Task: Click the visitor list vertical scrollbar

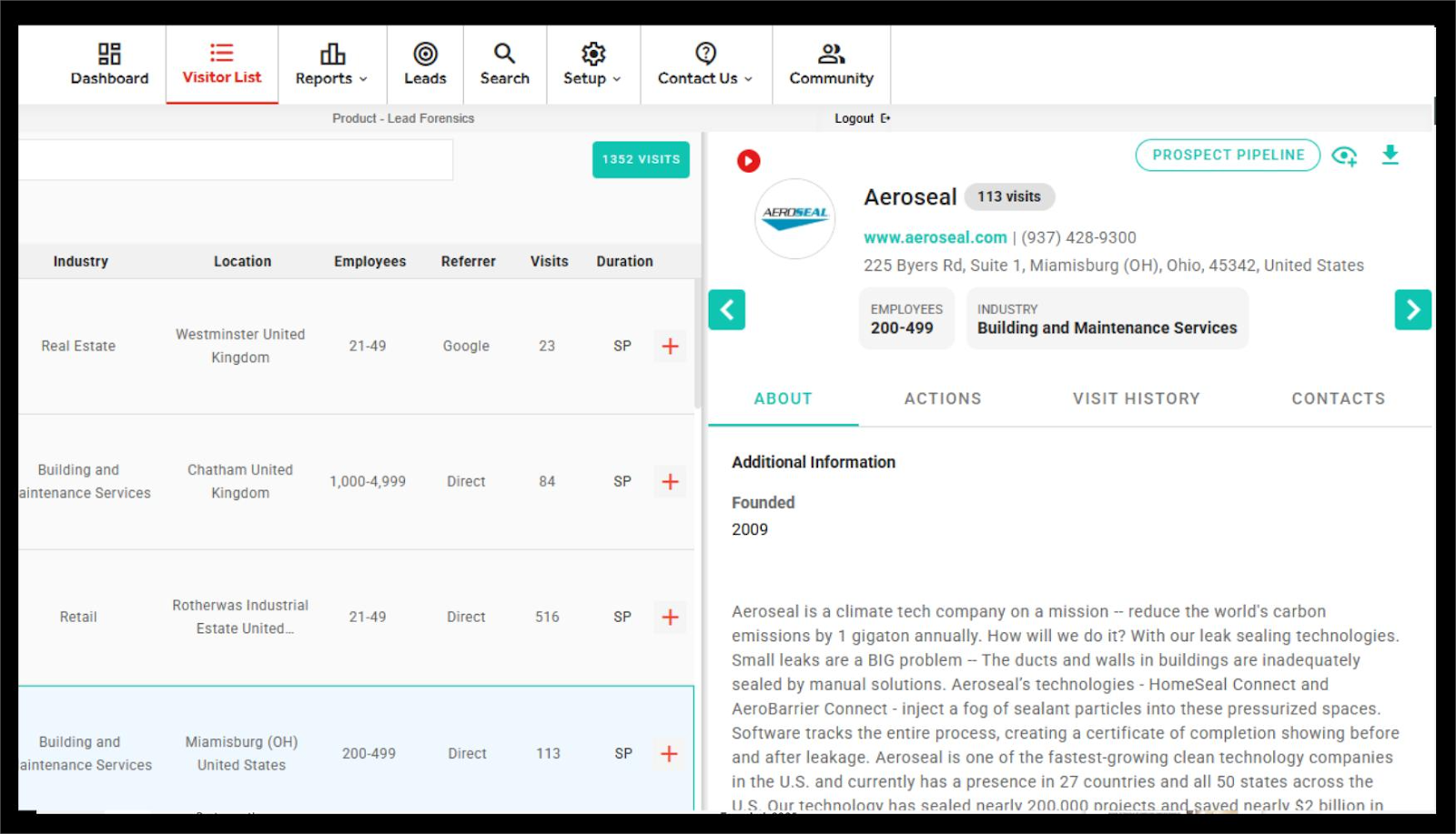Action: (x=698, y=344)
